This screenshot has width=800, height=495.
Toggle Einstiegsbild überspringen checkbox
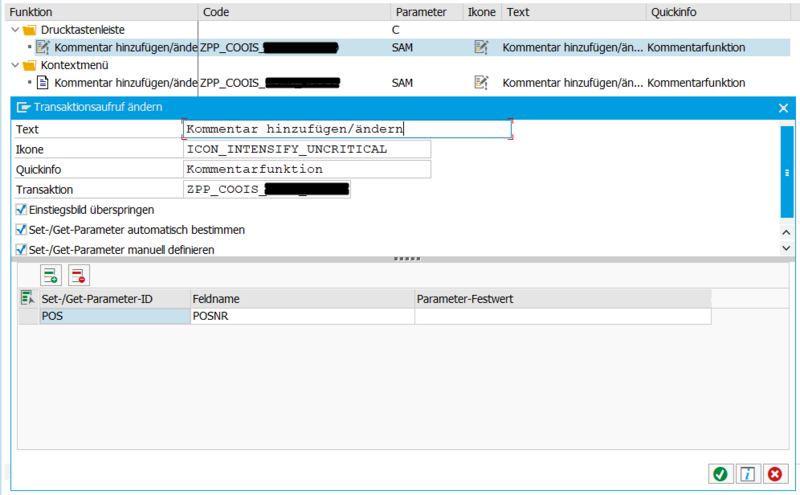(21, 209)
